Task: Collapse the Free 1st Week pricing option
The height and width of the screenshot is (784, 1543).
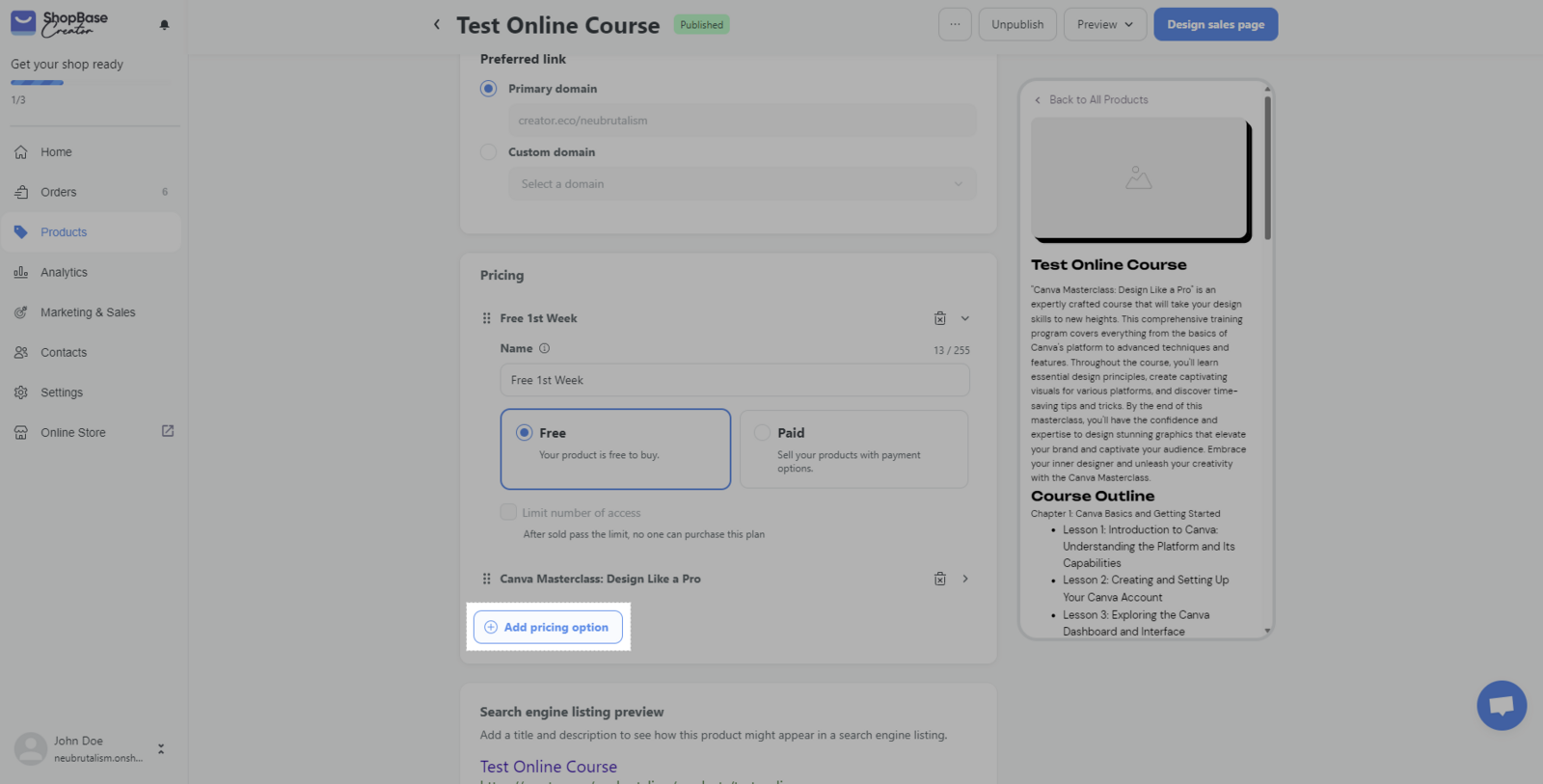Action: 965,318
